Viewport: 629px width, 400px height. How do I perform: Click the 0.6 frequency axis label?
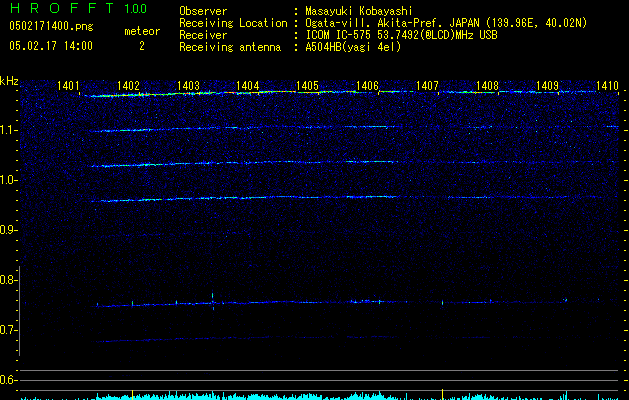coord(8,380)
